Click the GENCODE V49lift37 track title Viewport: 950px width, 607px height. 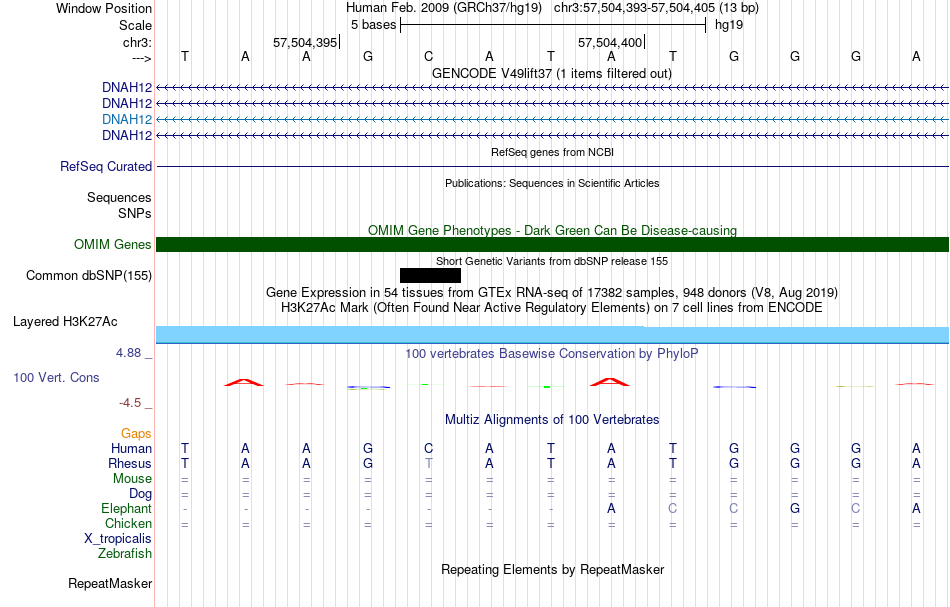552,73
